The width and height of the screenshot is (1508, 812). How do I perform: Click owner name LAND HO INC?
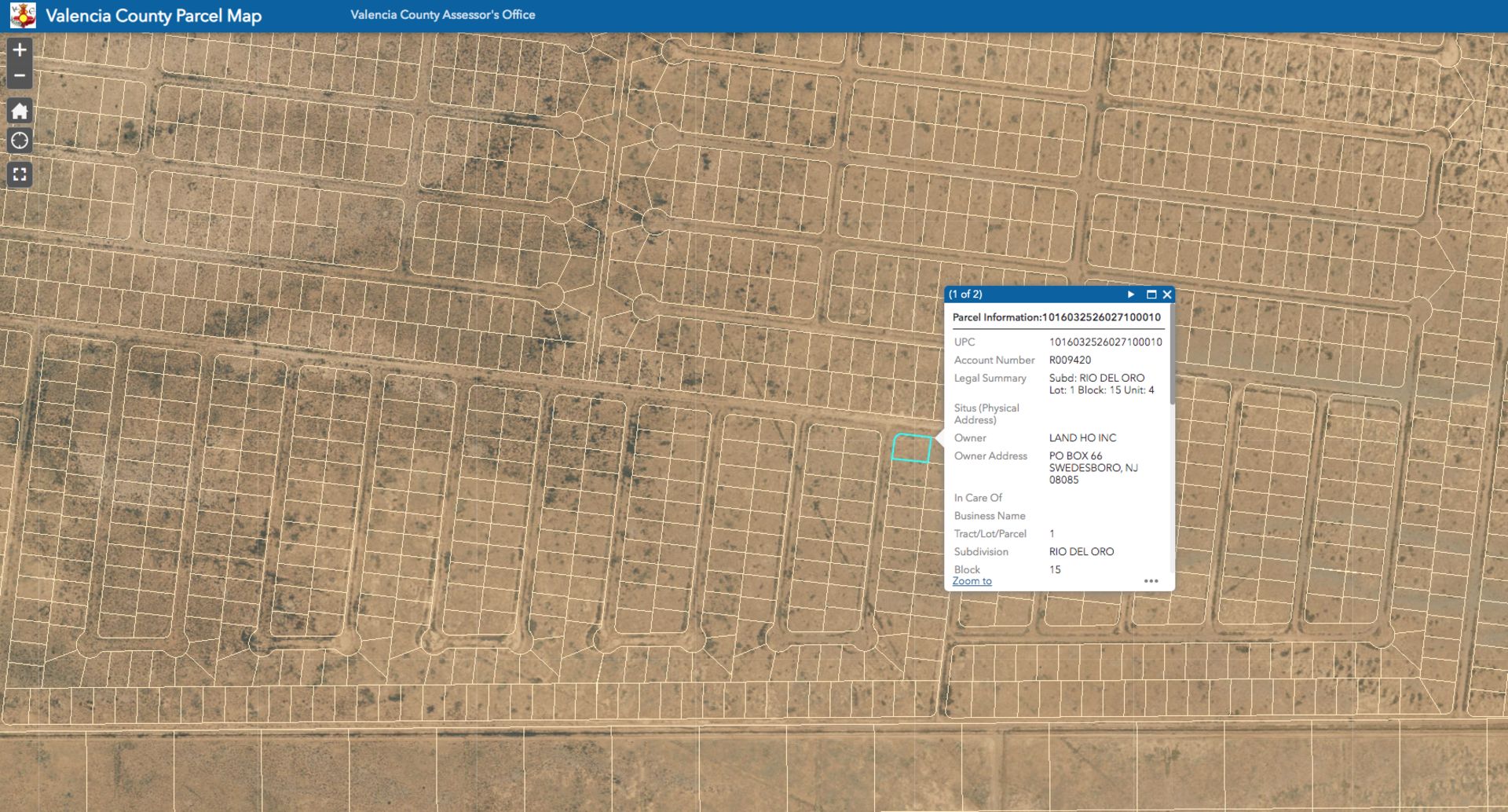[1082, 438]
